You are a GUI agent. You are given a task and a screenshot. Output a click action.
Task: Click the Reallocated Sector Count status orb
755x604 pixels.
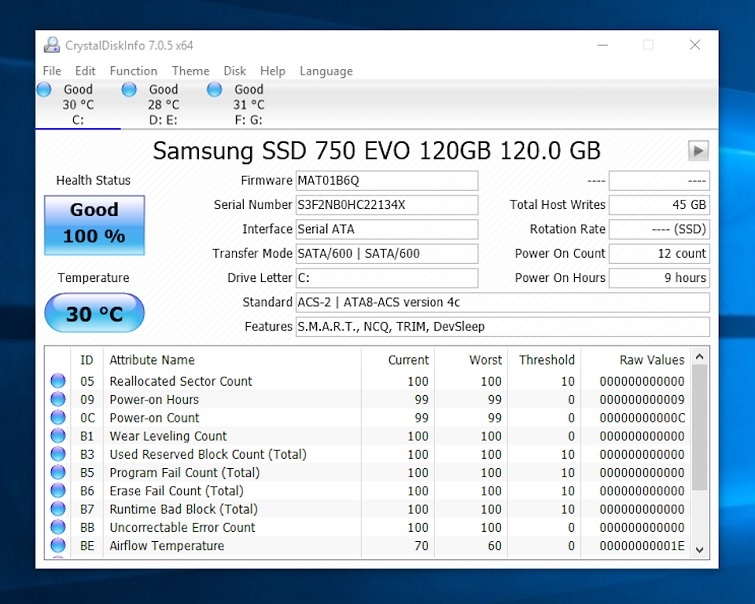click(x=58, y=381)
